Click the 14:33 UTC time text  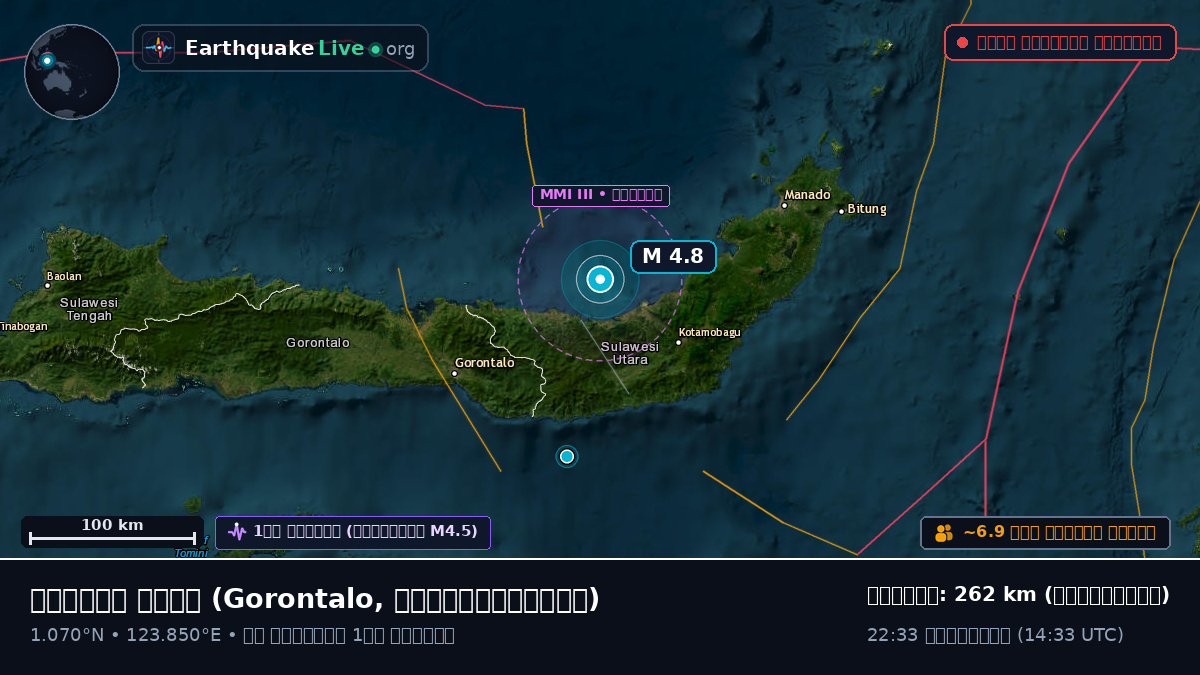[x=1070, y=635]
